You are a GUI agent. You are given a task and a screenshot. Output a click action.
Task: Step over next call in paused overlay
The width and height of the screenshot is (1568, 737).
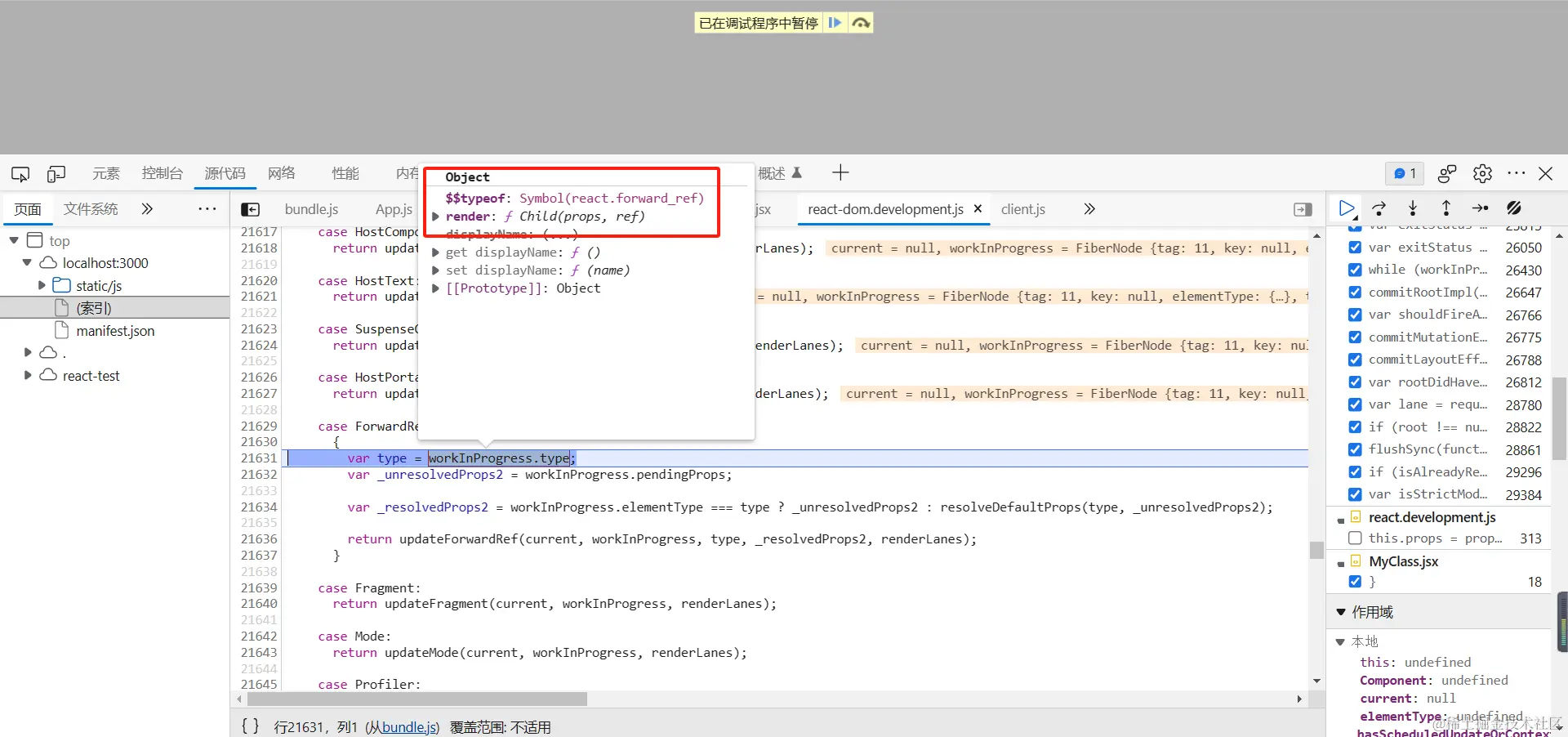click(861, 23)
